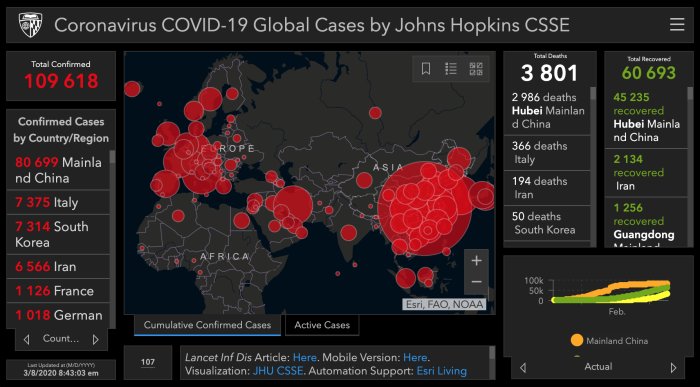Click the ASIA map label
The width and height of the screenshot is (700, 387).
388,167
